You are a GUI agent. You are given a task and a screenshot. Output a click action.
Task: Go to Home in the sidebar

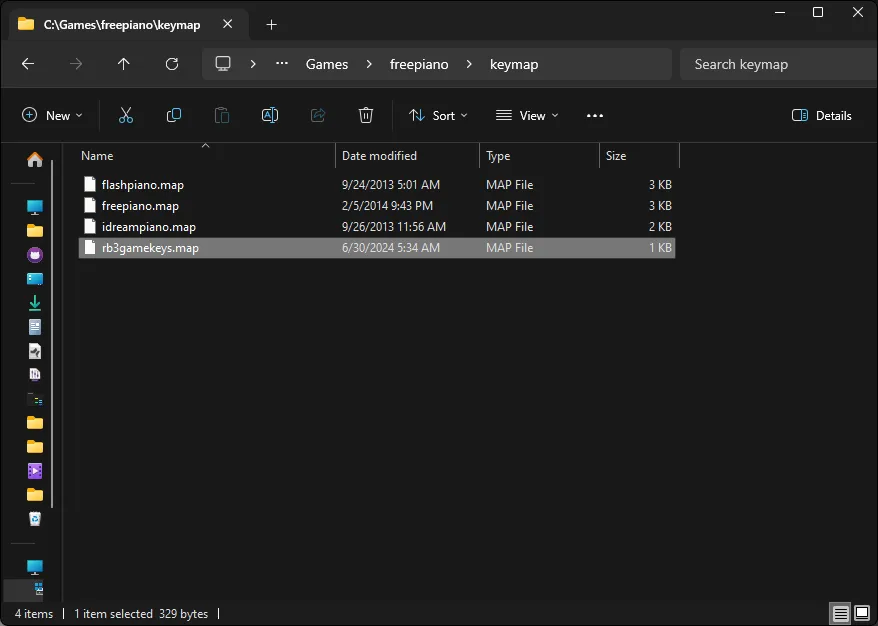coord(35,159)
